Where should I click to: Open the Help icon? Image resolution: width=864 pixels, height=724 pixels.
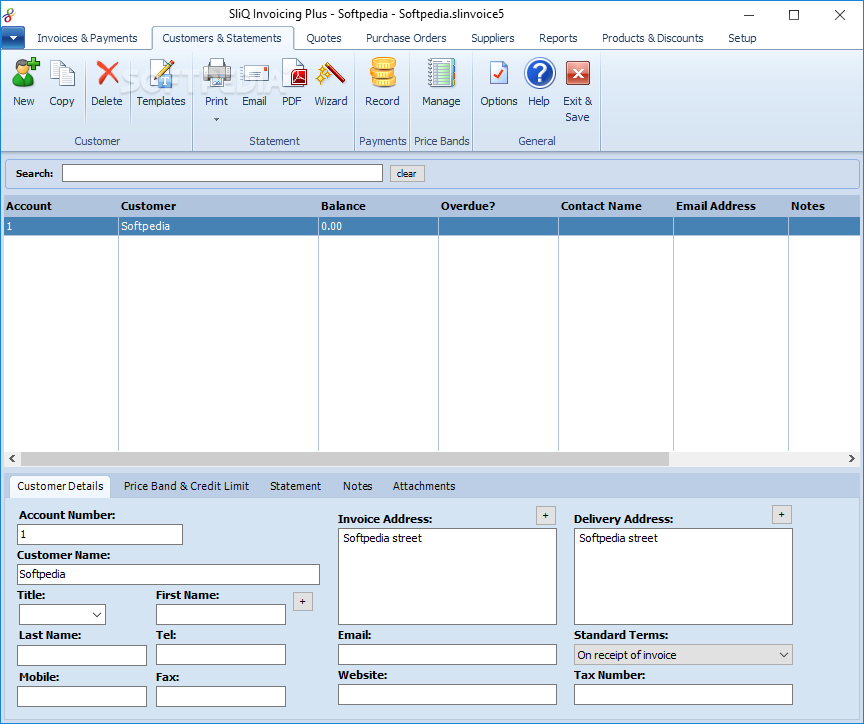[539, 73]
